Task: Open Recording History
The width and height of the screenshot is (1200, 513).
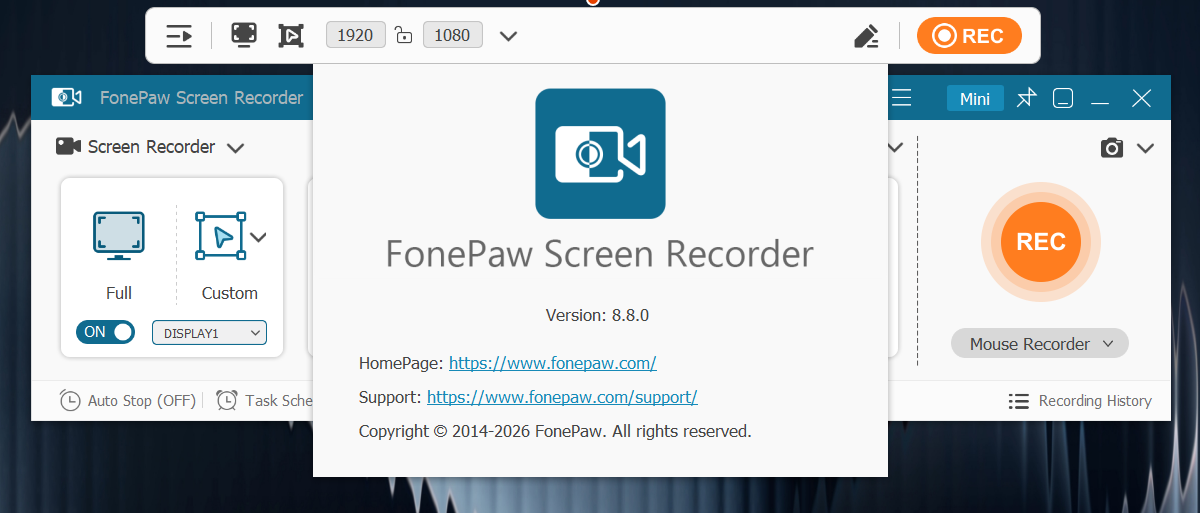Action: click(1080, 401)
